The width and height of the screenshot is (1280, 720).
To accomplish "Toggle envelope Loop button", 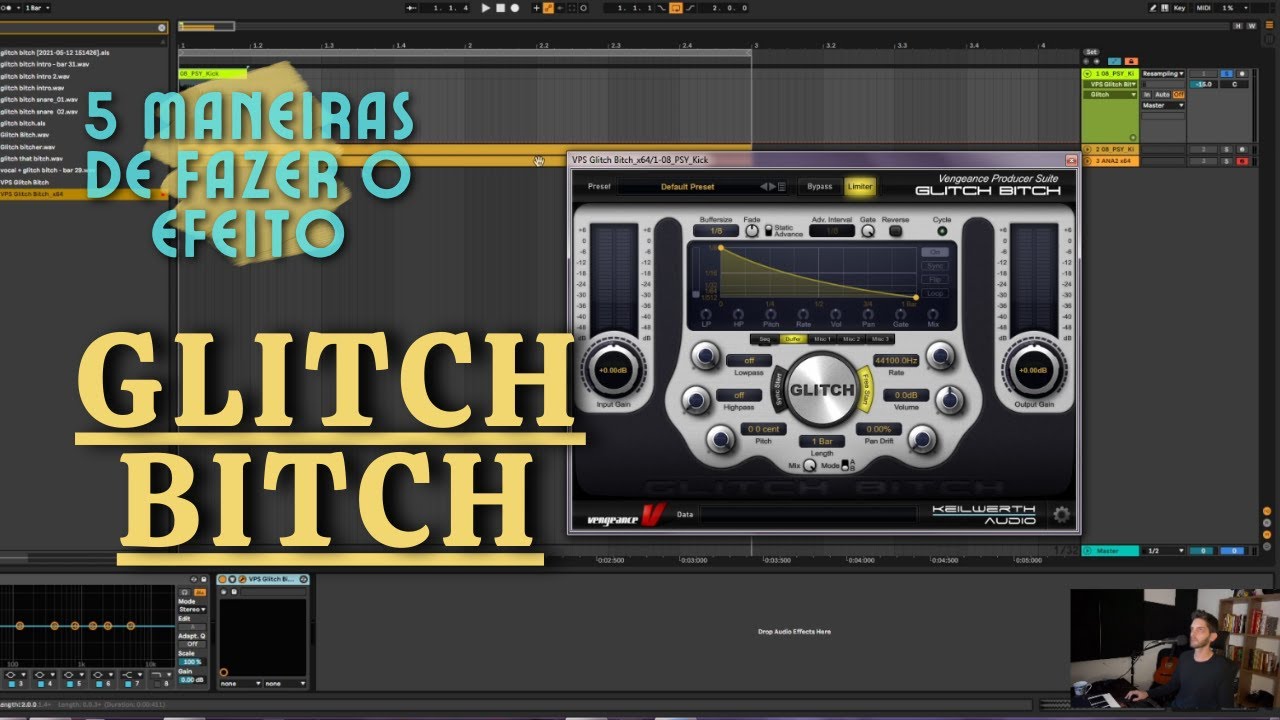I will pos(935,294).
